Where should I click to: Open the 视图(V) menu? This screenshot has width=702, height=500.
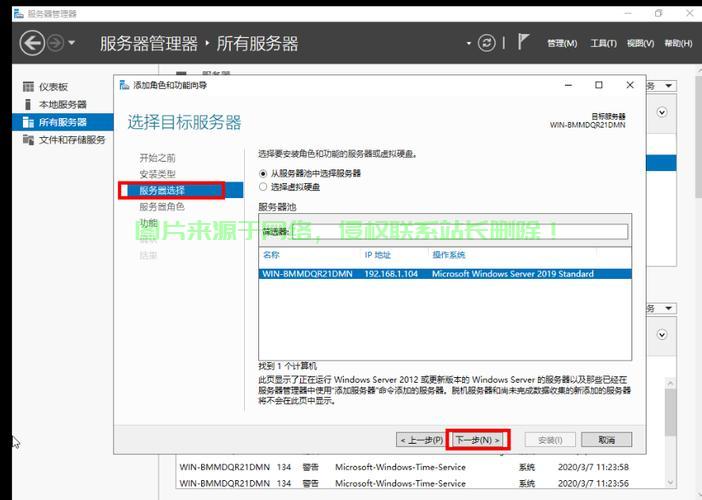[x=640, y=43]
